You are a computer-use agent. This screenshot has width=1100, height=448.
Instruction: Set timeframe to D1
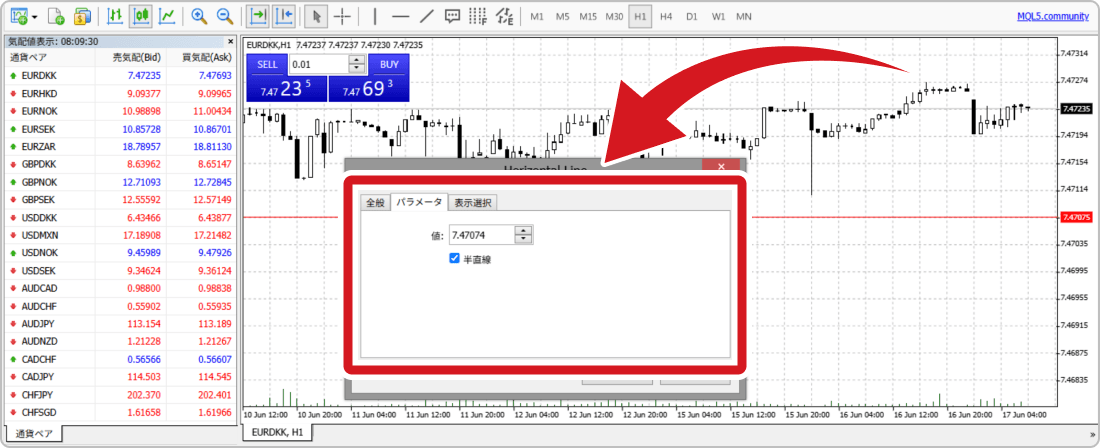pos(692,15)
